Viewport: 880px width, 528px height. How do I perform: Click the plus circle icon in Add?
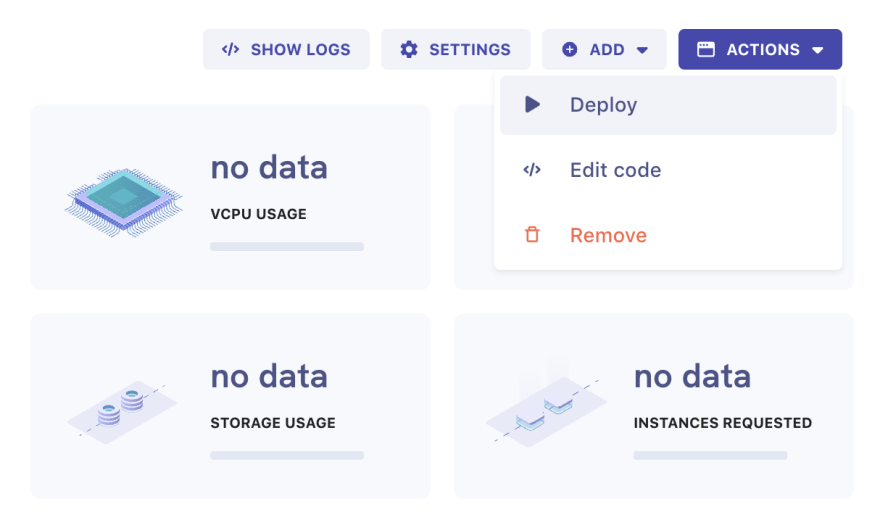[570, 49]
